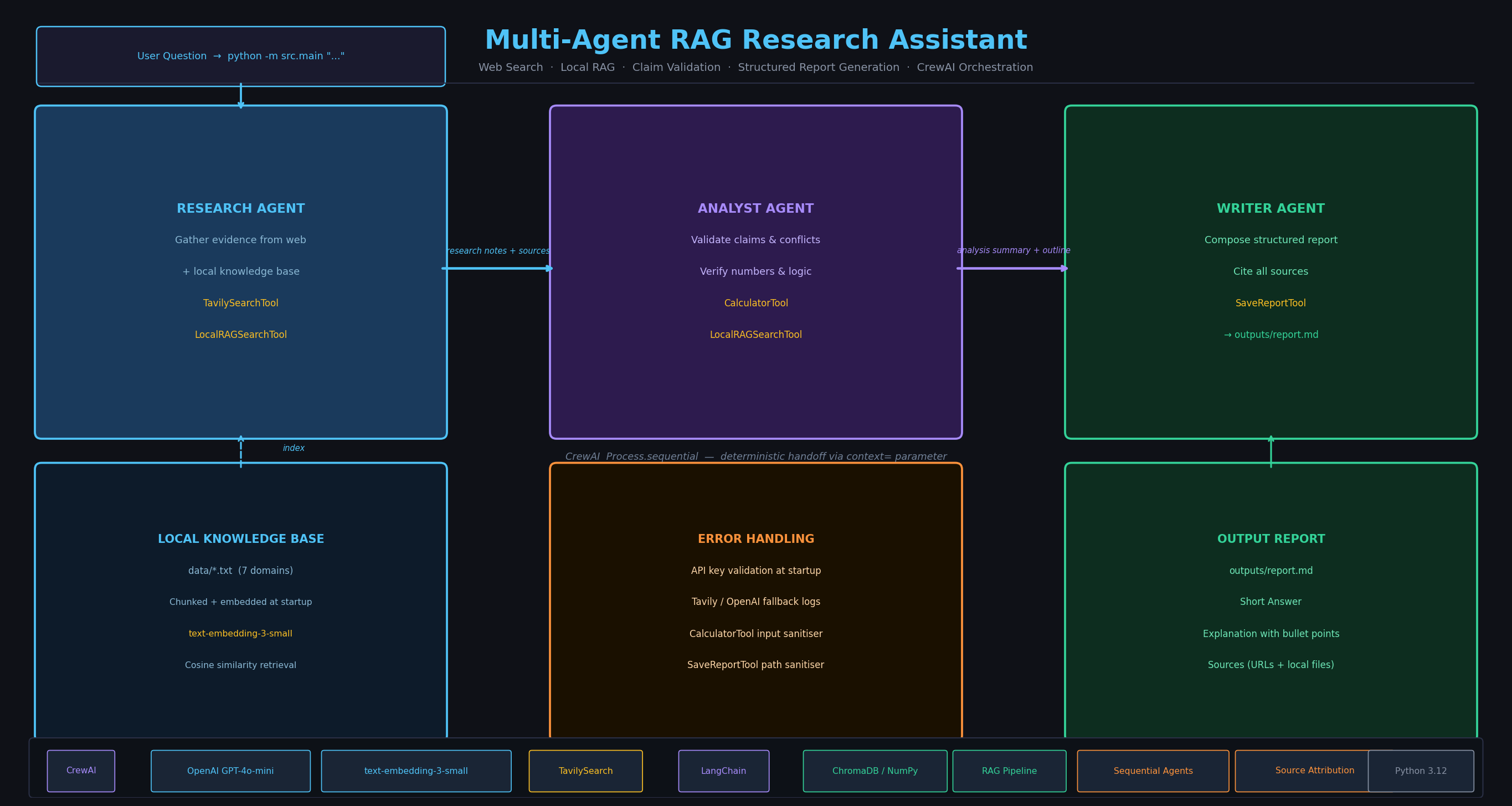Select the ChromaDB / NumPy badge
Image resolution: width=1512 pixels, height=806 pixels.
point(875,771)
